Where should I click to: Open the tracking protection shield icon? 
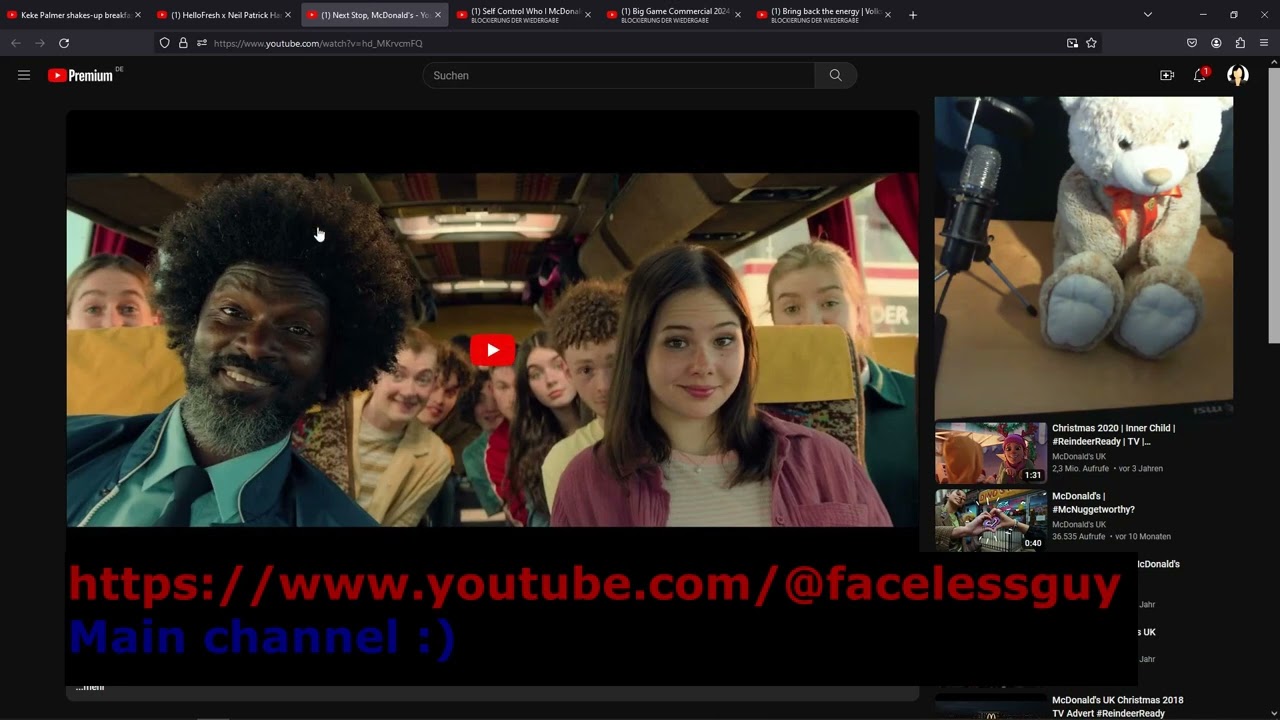tap(164, 43)
